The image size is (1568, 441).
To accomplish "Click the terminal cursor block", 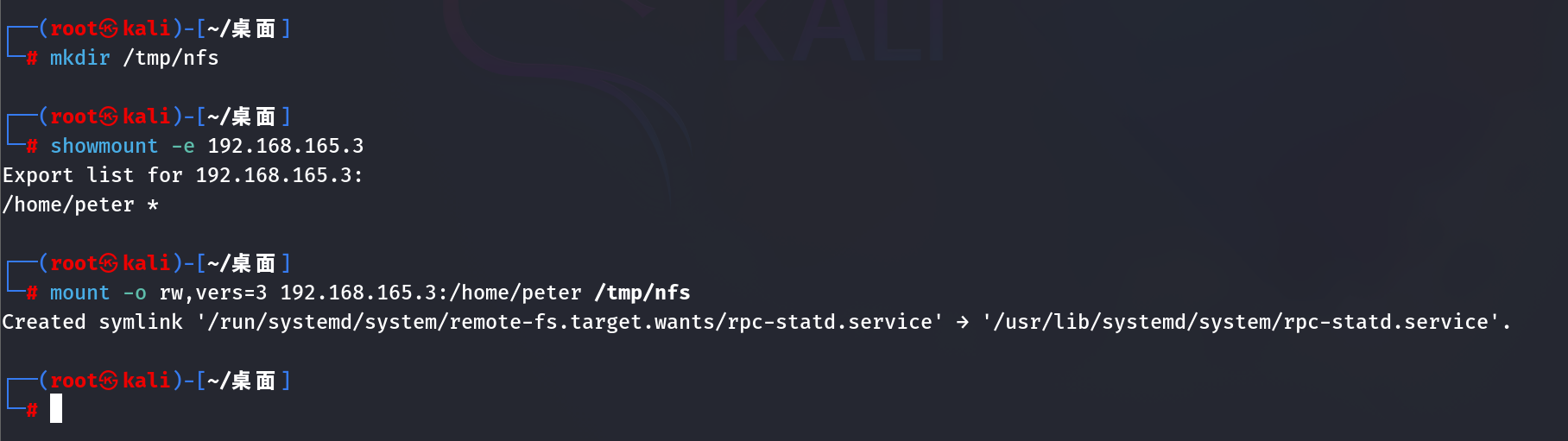I will point(56,408).
